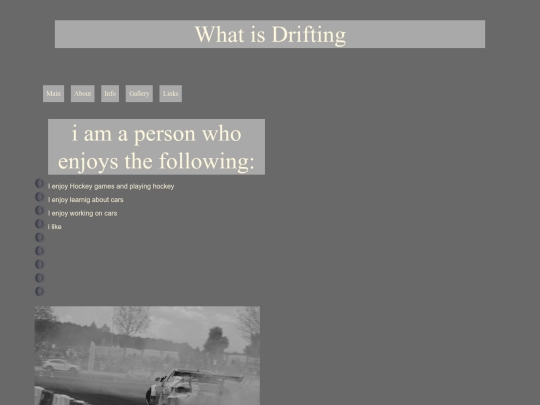Click tire bullet beside 'learnig about cars'
Viewport: 540px width, 405px height.
pos(40,197)
